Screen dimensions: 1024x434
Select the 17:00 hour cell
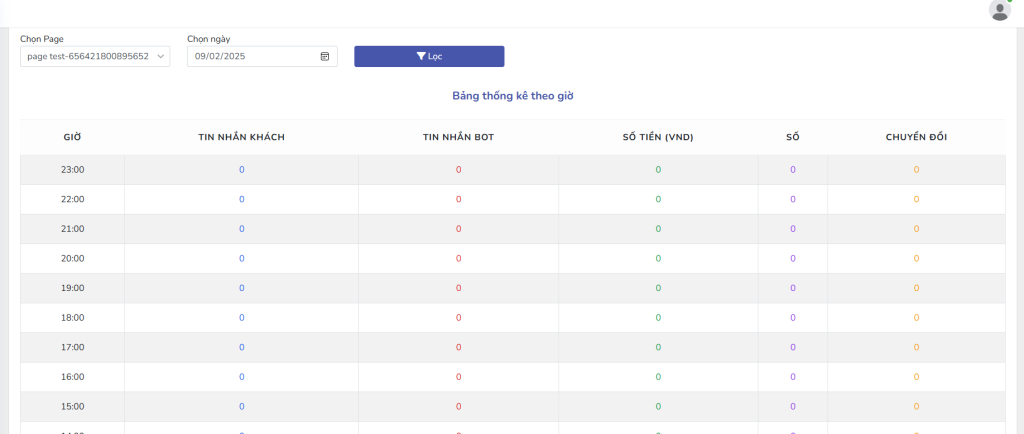tap(72, 347)
